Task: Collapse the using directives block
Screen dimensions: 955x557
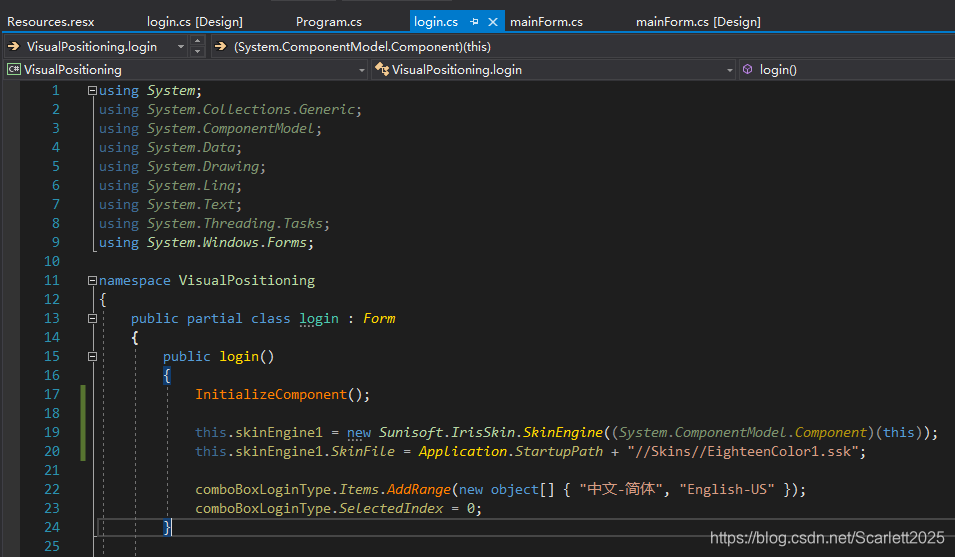Action: click(92, 90)
